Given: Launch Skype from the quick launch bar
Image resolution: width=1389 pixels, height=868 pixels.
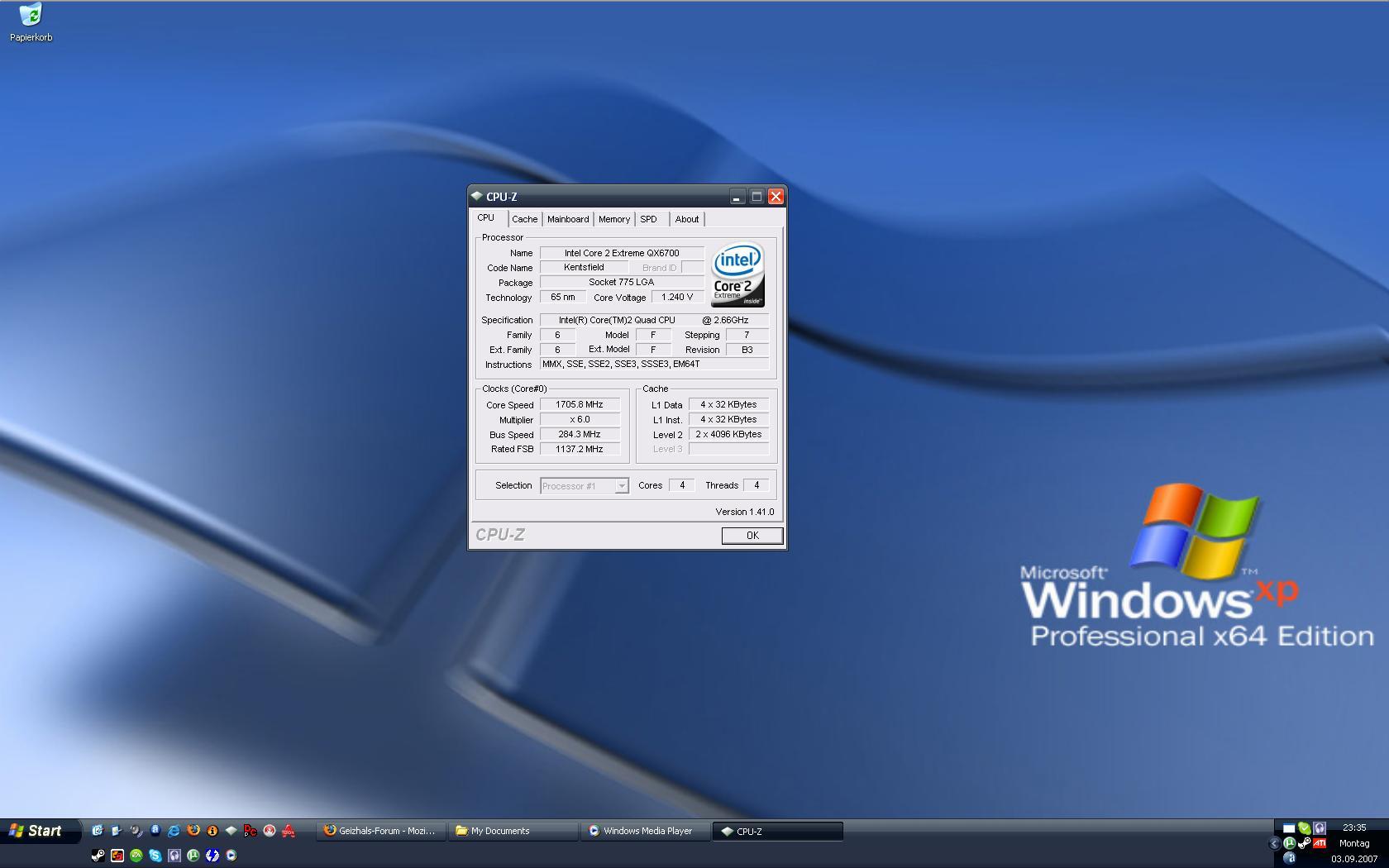Looking at the screenshot, I should [x=155, y=856].
